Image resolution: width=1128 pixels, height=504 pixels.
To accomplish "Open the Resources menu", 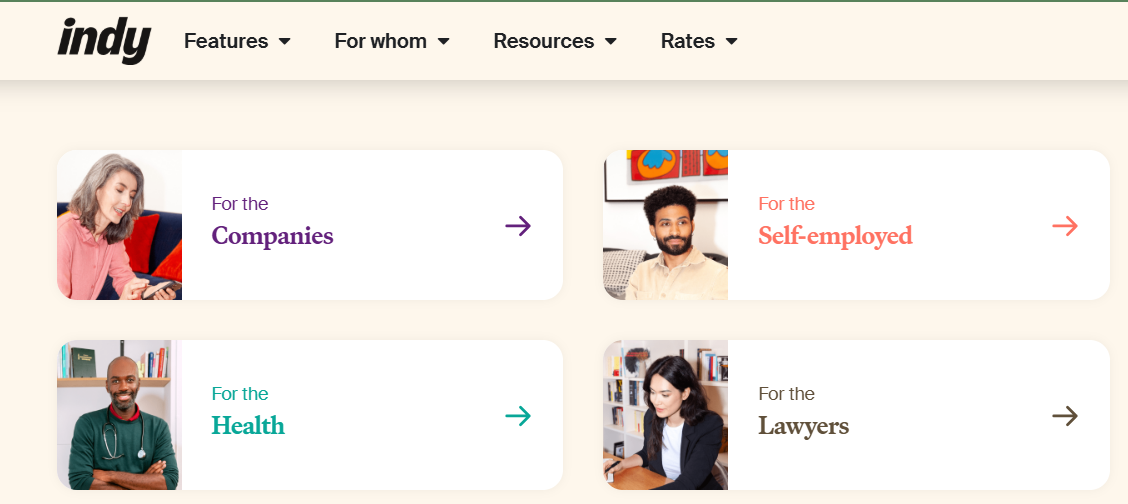I will click(543, 41).
